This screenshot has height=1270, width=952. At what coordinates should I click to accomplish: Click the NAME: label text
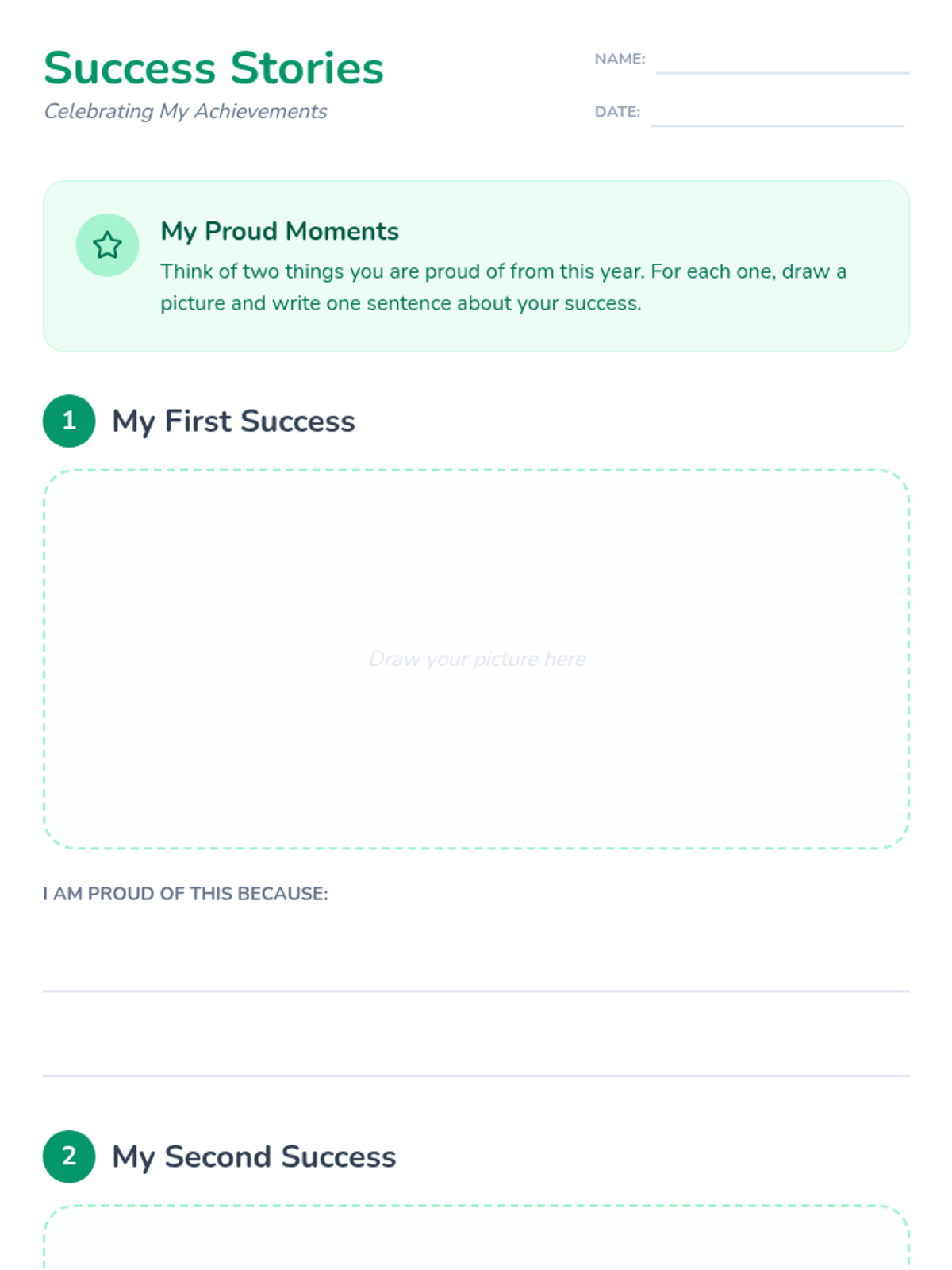coord(620,59)
